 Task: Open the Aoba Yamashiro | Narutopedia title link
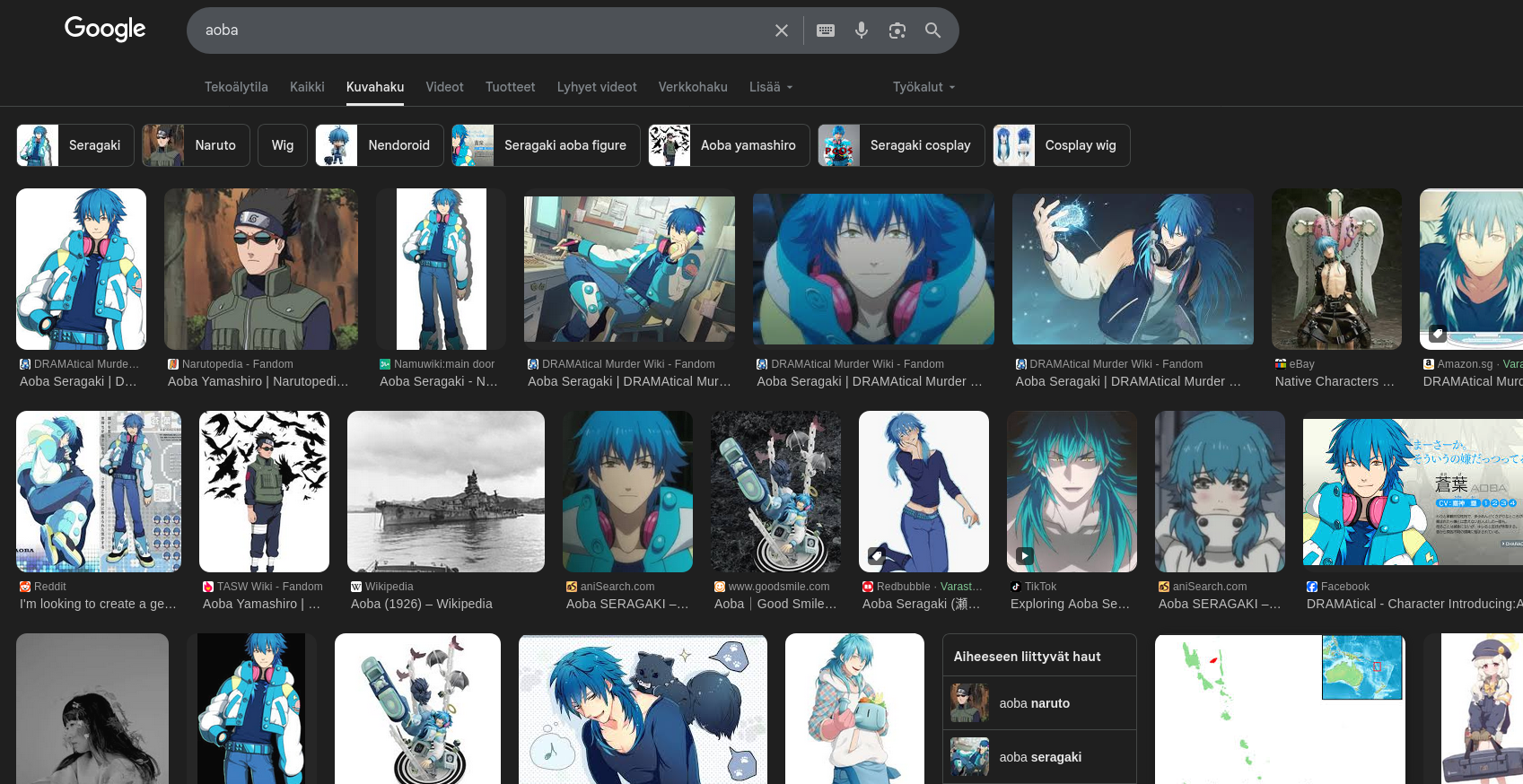[258, 381]
